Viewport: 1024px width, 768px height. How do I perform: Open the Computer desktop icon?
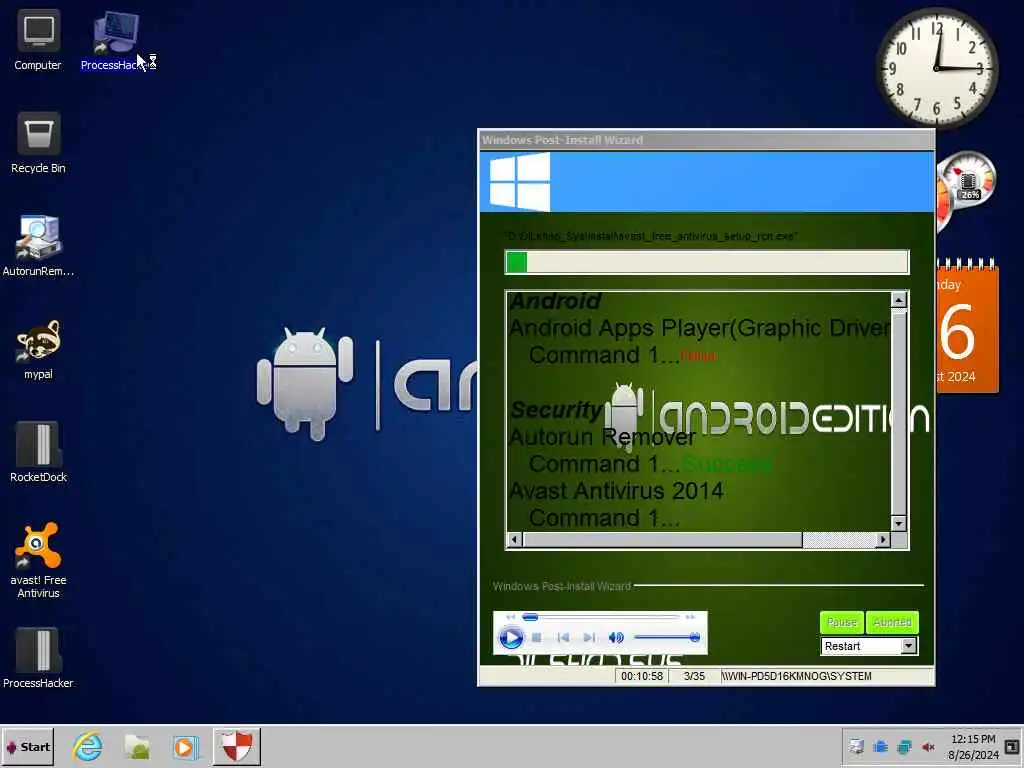[38, 40]
